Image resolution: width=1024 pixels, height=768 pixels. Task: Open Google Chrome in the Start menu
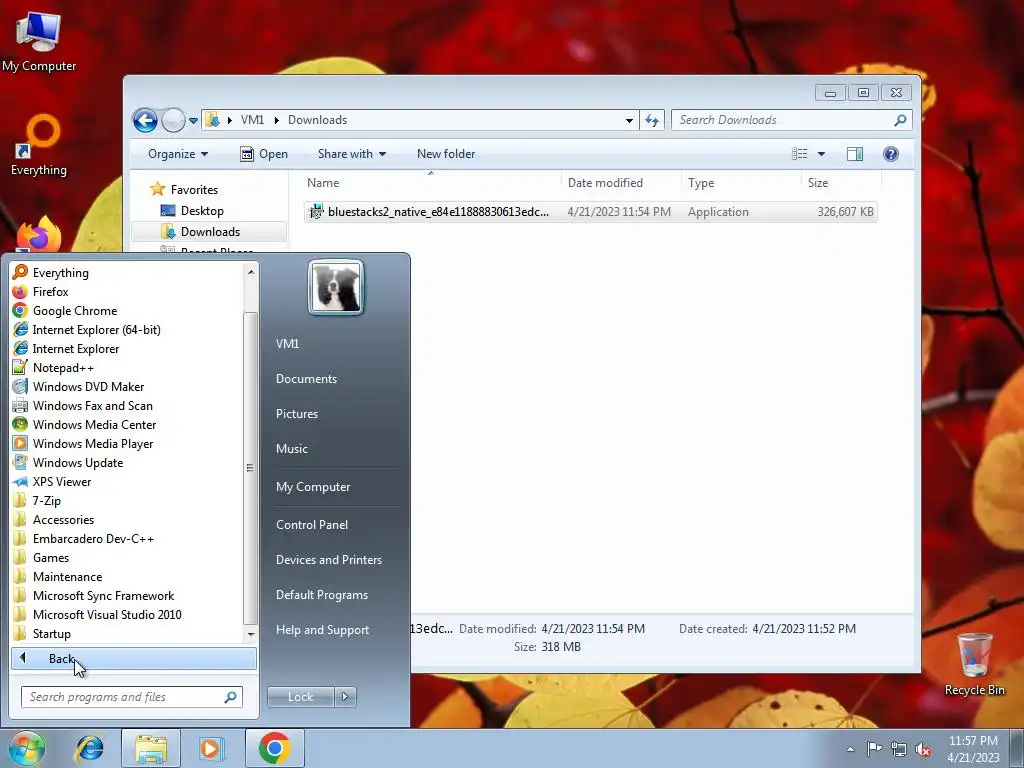tap(74, 310)
